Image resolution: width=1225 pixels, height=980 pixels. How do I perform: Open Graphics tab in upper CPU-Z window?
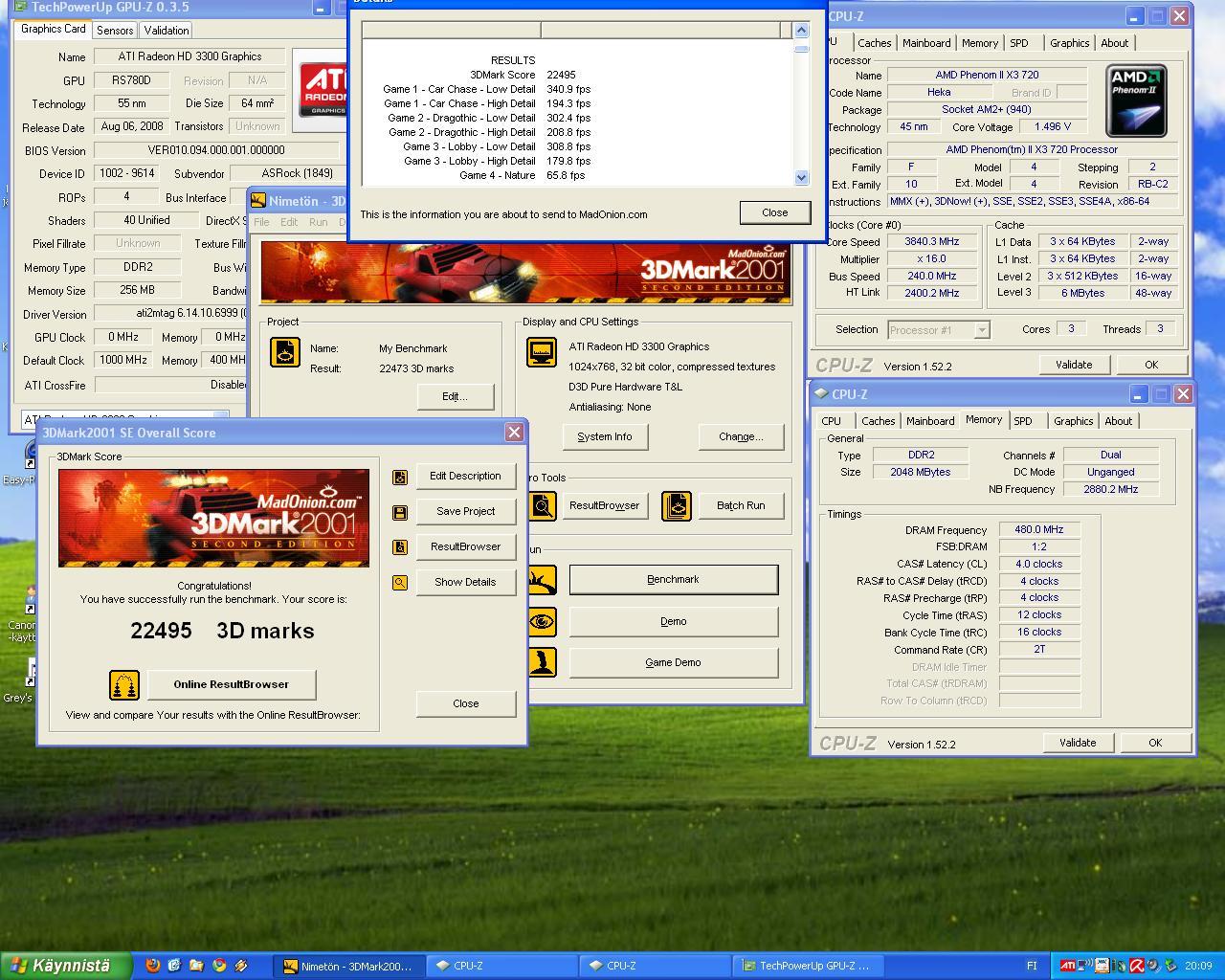(1069, 43)
